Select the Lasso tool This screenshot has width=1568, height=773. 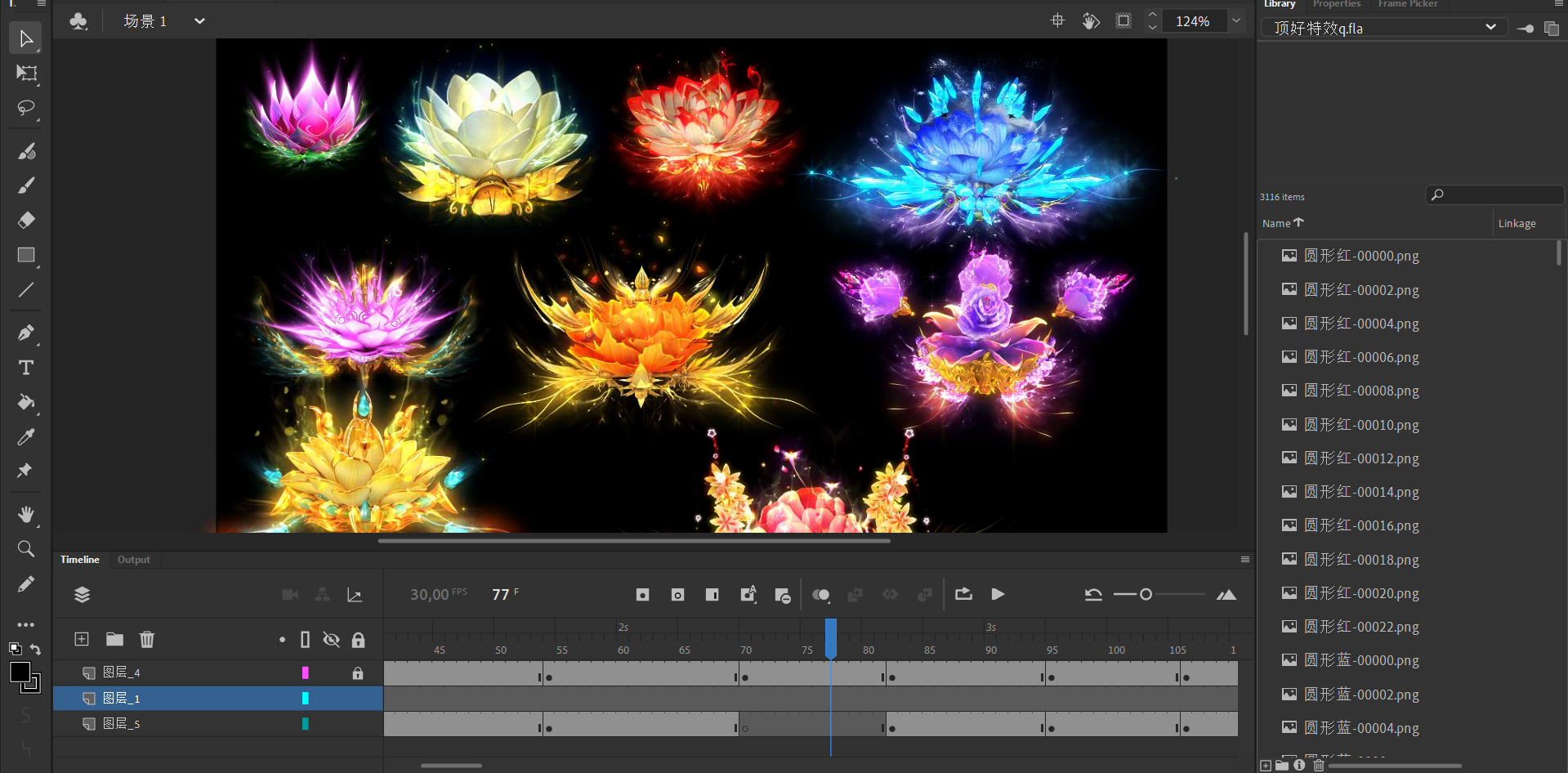pos(26,108)
